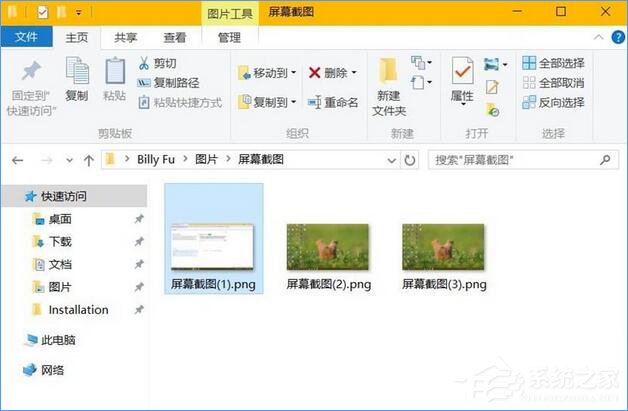Delete the file with 删除 red X
The height and width of the screenshot is (411, 628).
tap(328, 73)
